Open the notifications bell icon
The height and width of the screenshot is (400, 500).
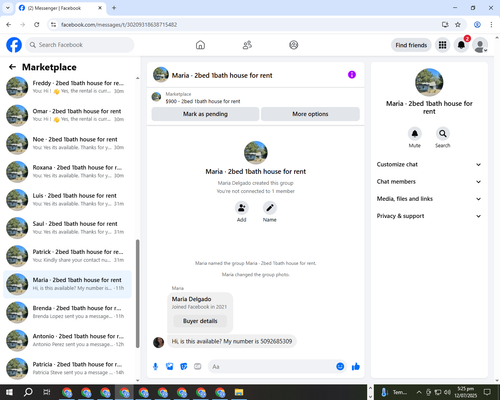coord(461,45)
